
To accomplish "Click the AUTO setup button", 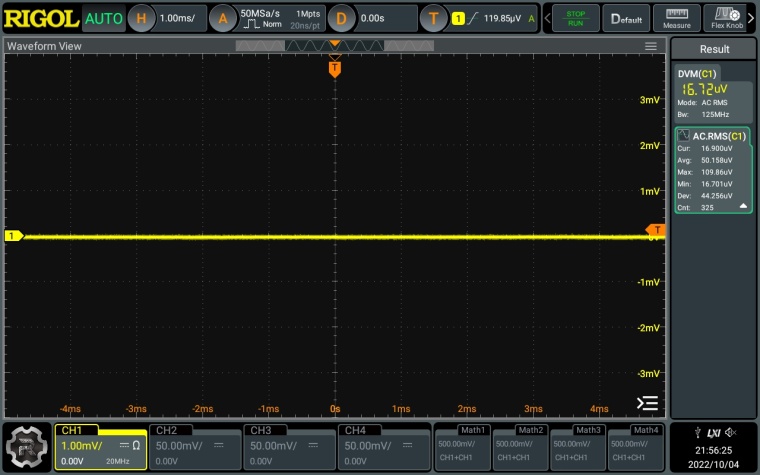I will click(x=104, y=18).
